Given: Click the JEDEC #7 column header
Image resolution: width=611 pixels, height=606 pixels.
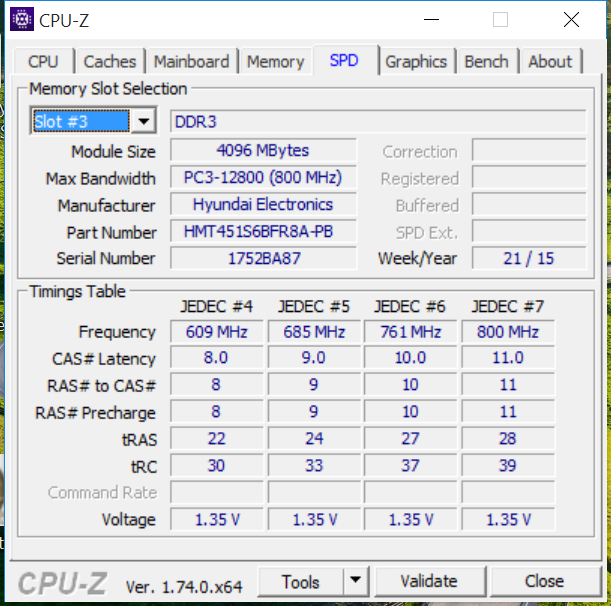Looking at the screenshot, I should click(508, 306).
